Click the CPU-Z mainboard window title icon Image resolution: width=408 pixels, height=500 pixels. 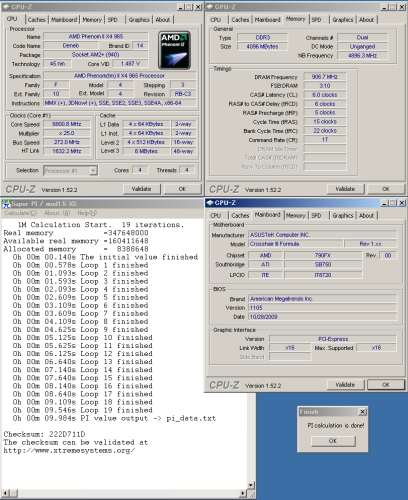tap(210, 203)
